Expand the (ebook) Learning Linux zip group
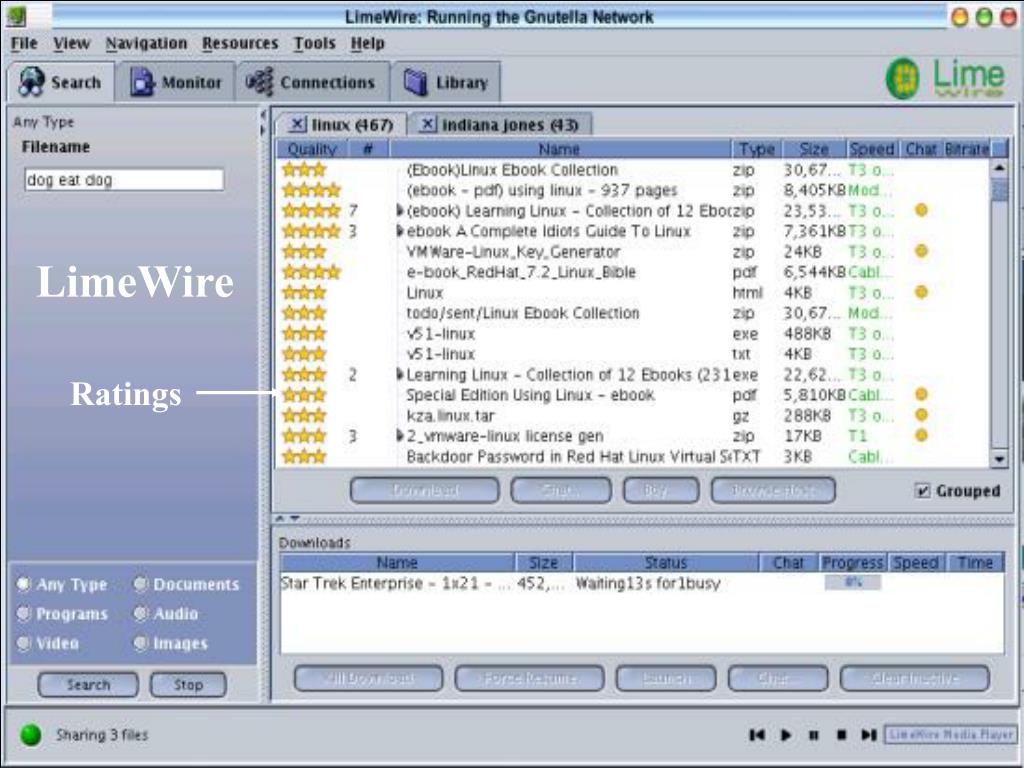This screenshot has height=768, width=1024. (x=400, y=210)
